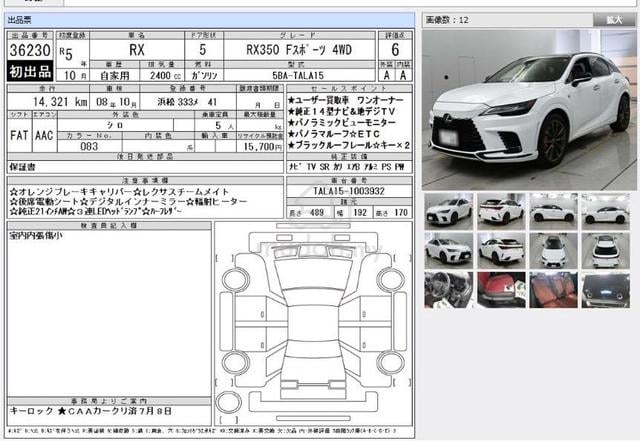This screenshot has height=441, width=640.
Task: Select thumbnail of front view with grille facing right
Action: click(x=449, y=251)
